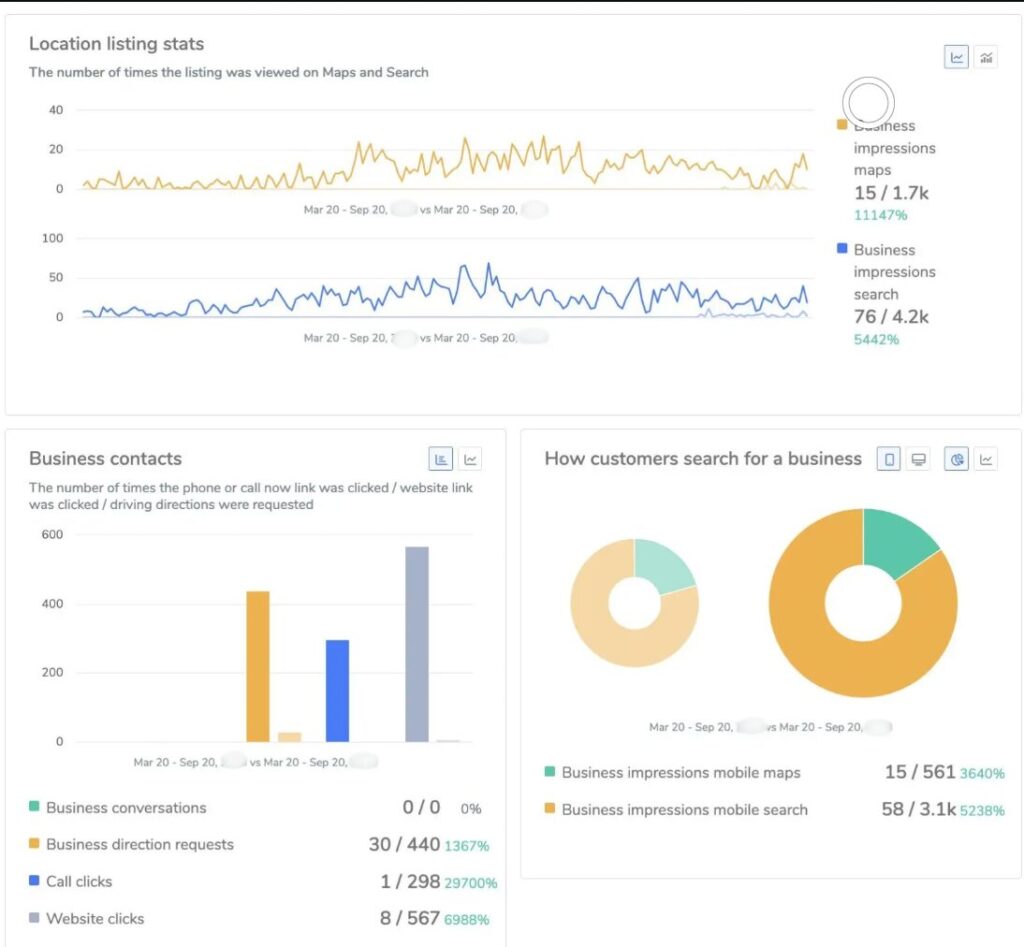Toggle Call clicks legend series
Screen dimensions: 1024x947
click(x=79, y=882)
